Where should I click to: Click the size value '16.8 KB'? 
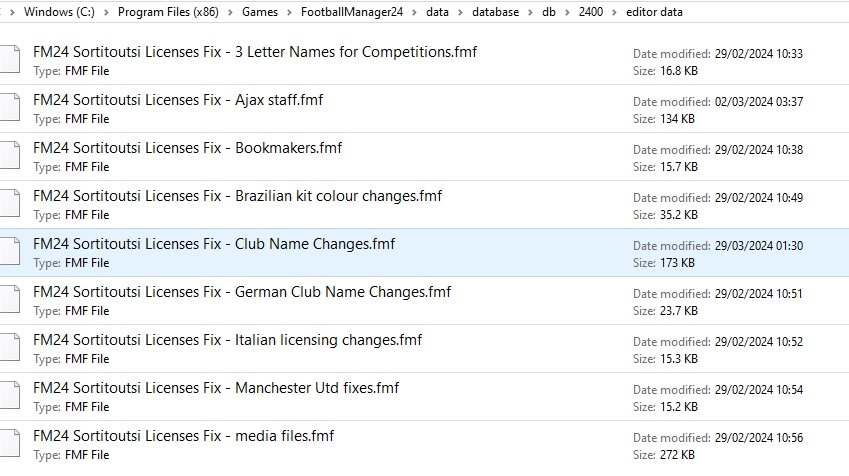[678, 71]
